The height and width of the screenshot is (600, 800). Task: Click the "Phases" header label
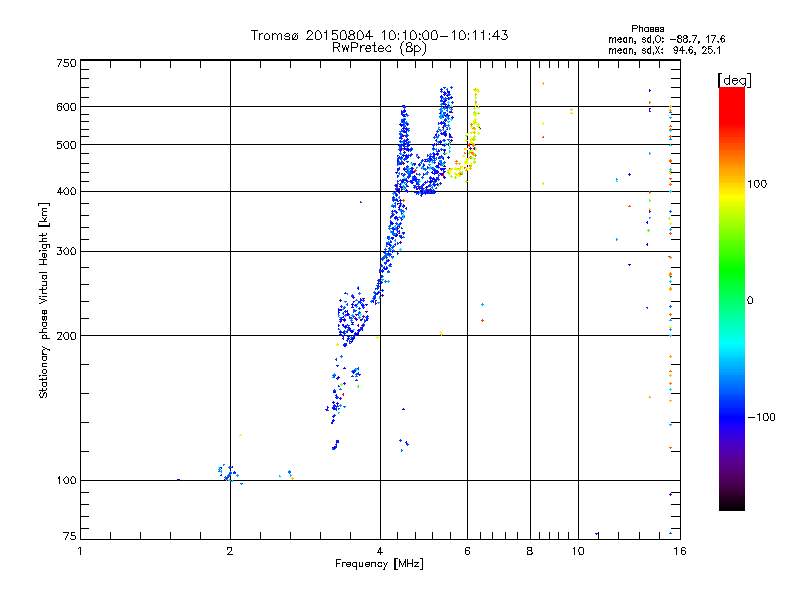(x=647, y=29)
